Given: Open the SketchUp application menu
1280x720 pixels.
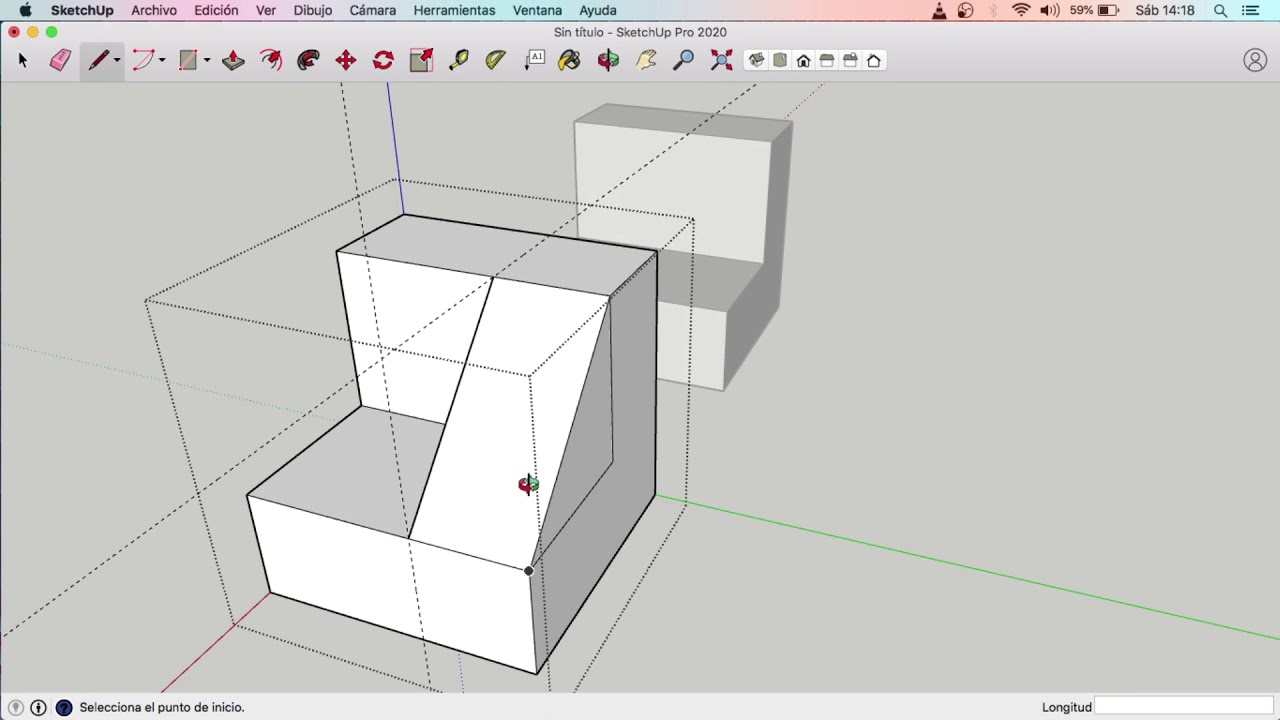Looking at the screenshot, I should 82,10.
